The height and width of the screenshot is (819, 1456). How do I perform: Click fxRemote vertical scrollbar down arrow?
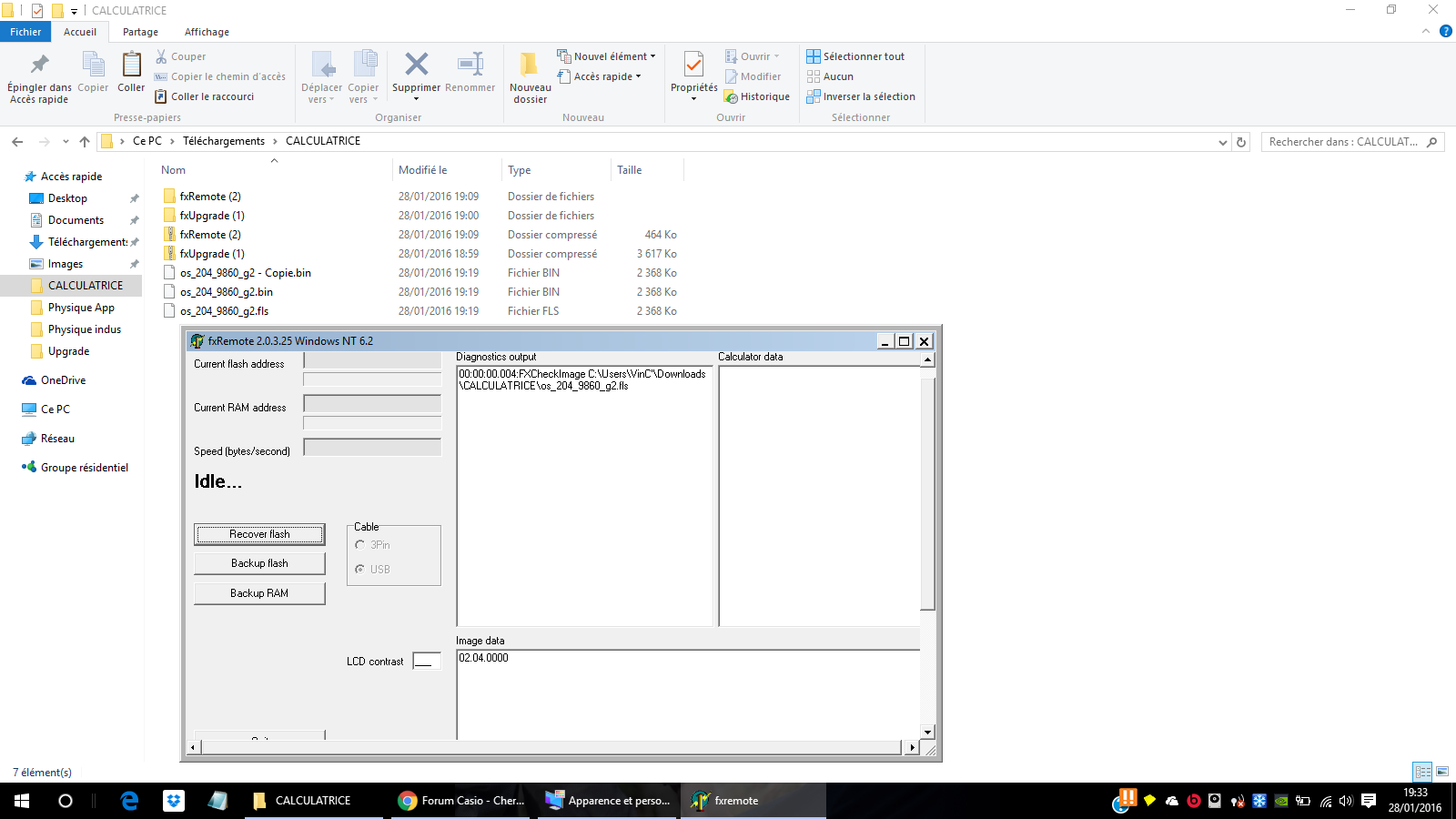(x=927, y=733)
